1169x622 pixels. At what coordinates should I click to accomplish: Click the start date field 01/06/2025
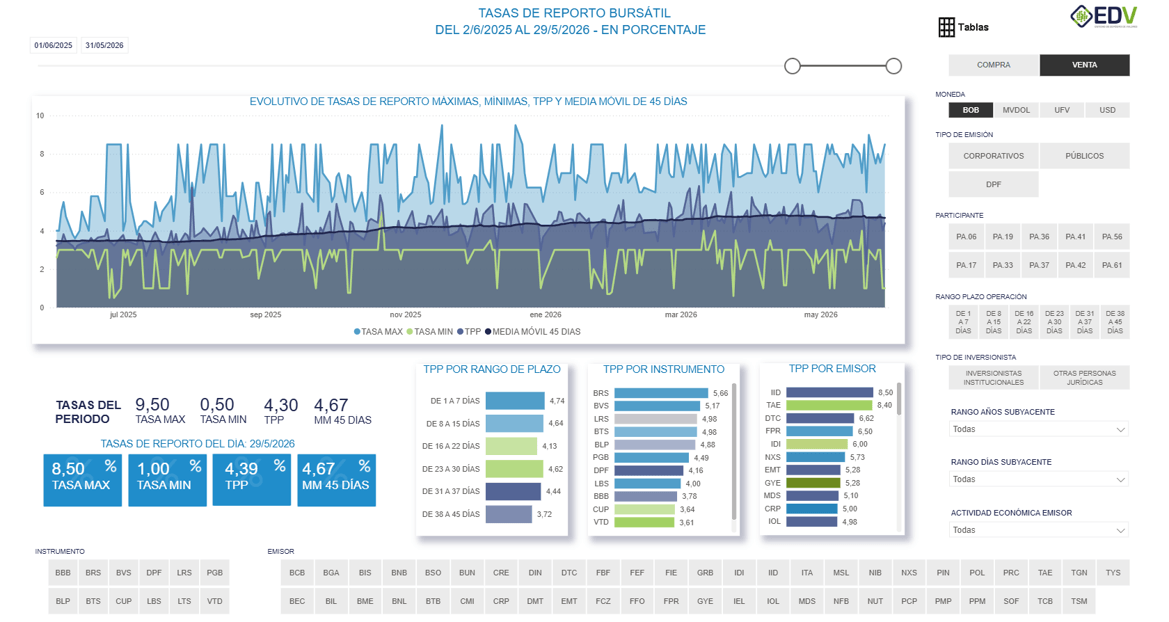pyautogui.click(x=54, y=45)
